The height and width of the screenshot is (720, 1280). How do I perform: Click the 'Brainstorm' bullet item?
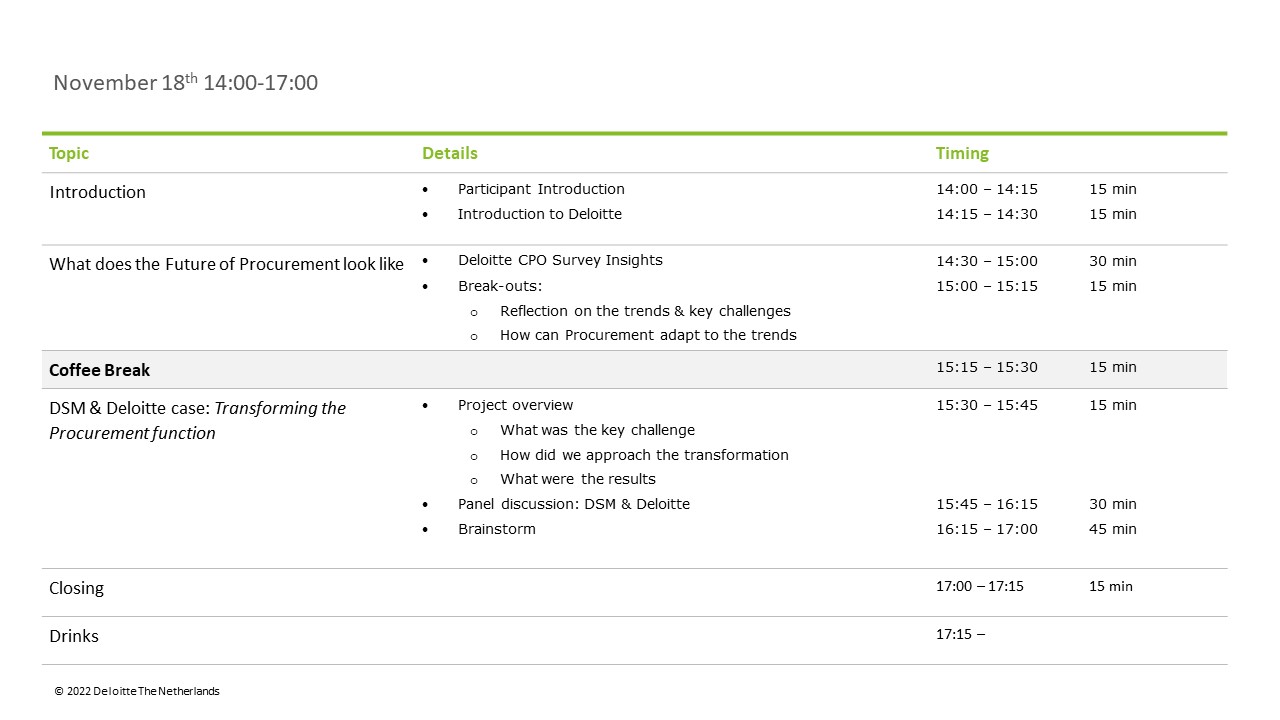tap(496, 529)
